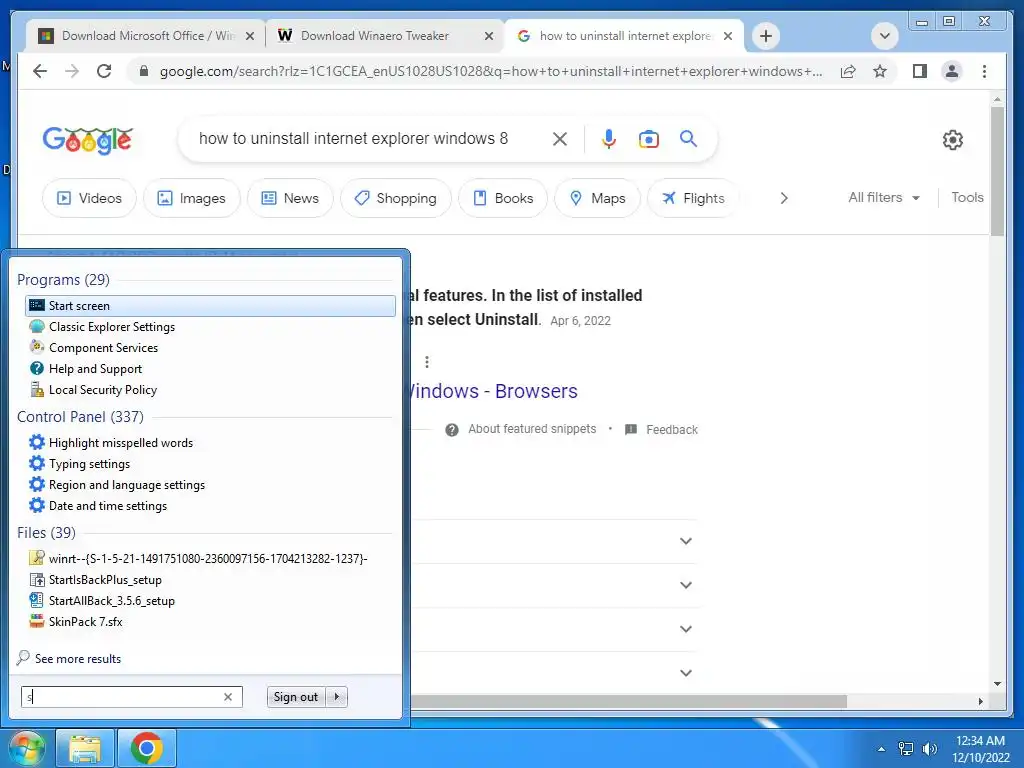
Task: Open the volume tray icon
Action: click(x=929, y=748)
